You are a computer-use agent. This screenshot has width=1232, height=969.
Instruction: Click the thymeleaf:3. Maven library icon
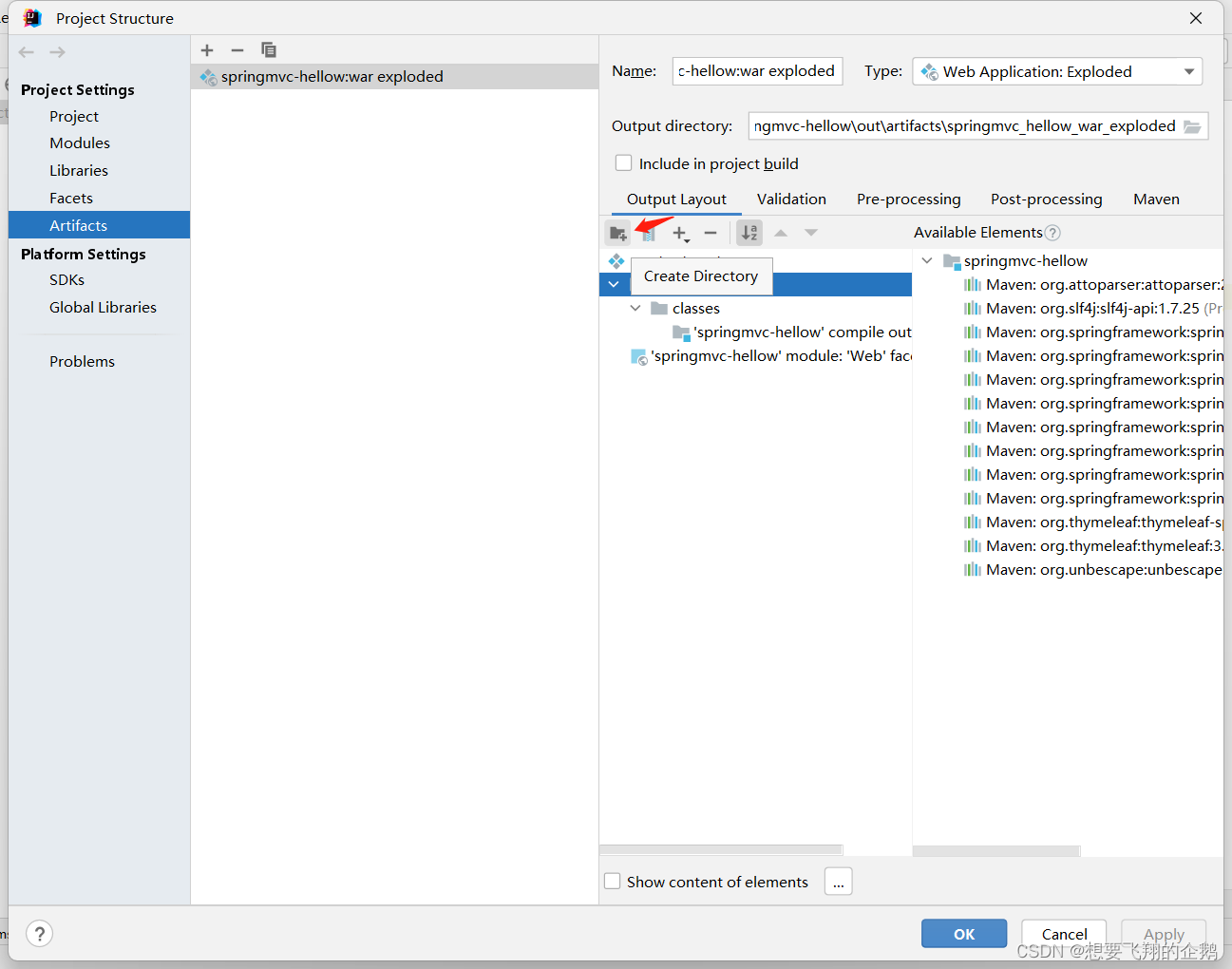[x=973, y=546]
